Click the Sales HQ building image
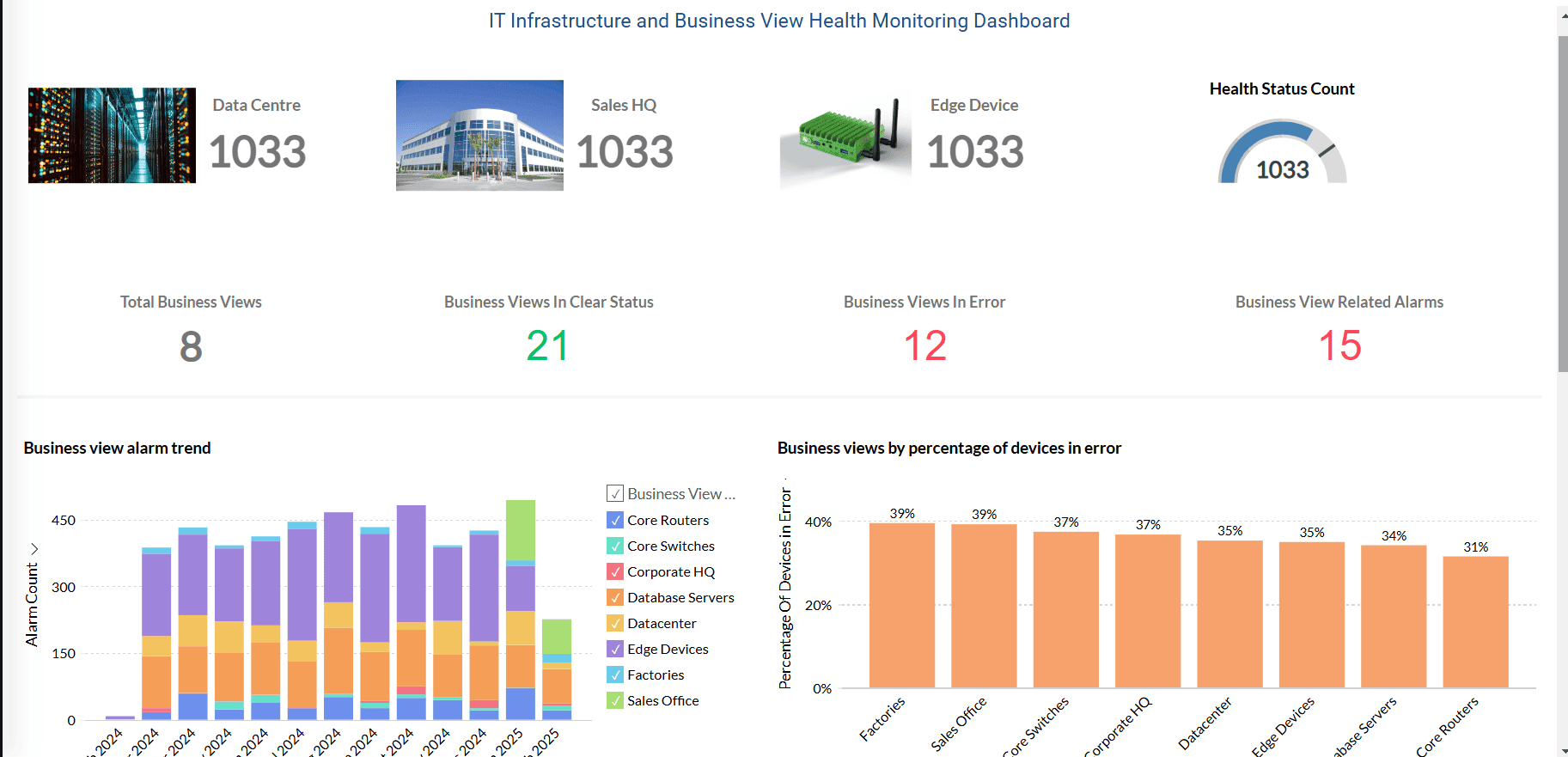Image resolution: width=1568 pixels, height=757 pixels. pyautogui.click(x=479, y=135)
